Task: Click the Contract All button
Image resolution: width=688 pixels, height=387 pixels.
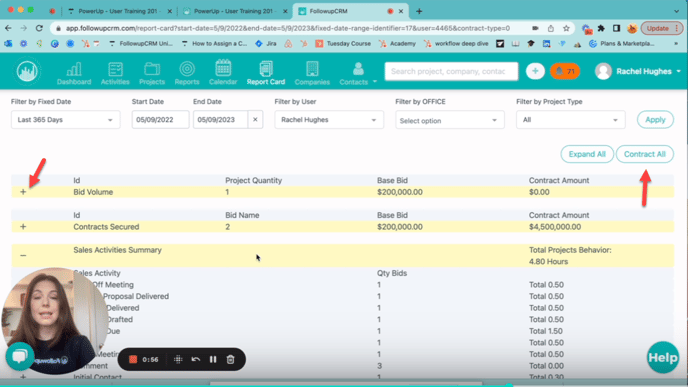Action: [645, 154]
